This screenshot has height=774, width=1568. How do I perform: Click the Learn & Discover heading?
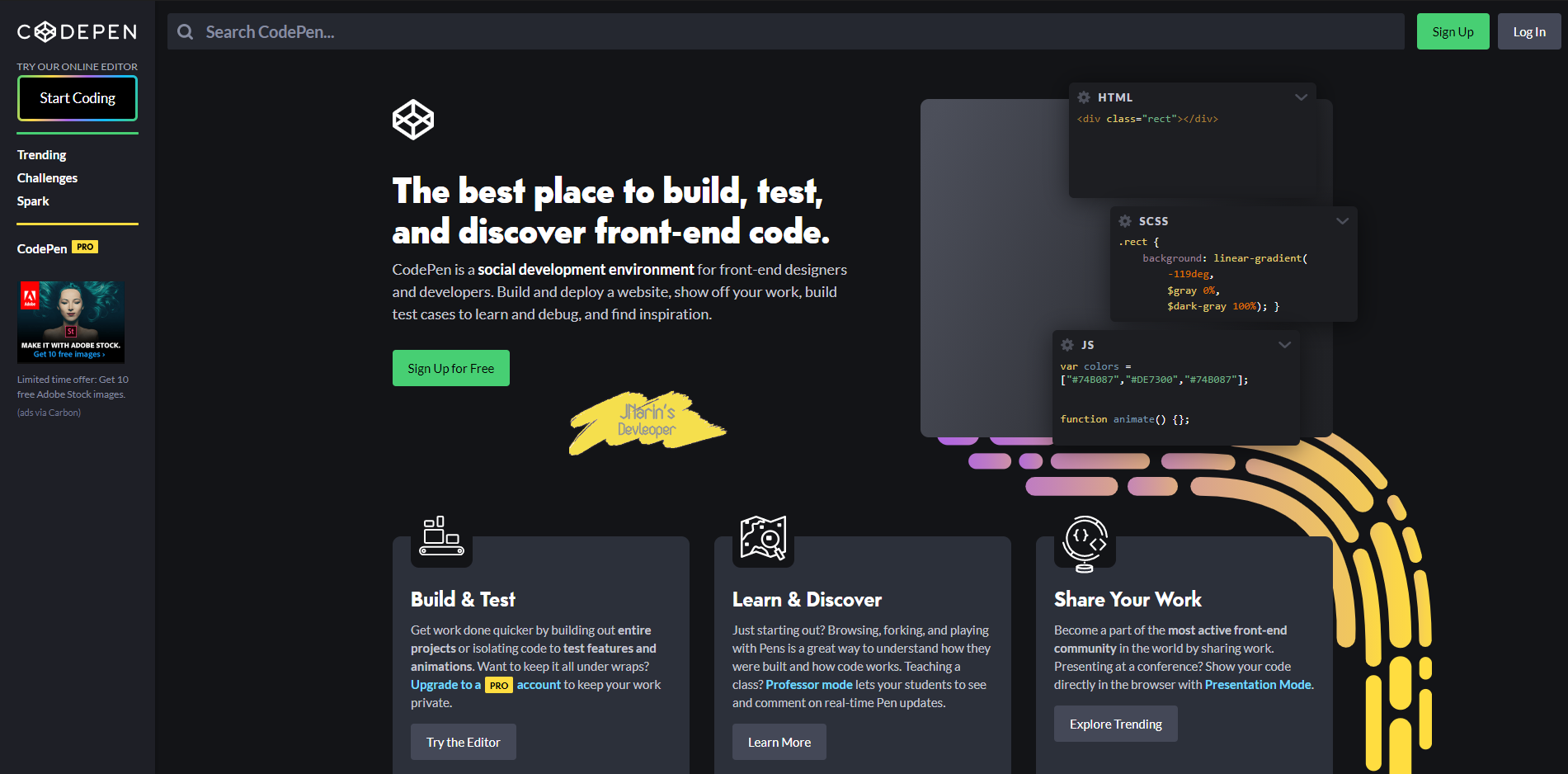(807, 600)
